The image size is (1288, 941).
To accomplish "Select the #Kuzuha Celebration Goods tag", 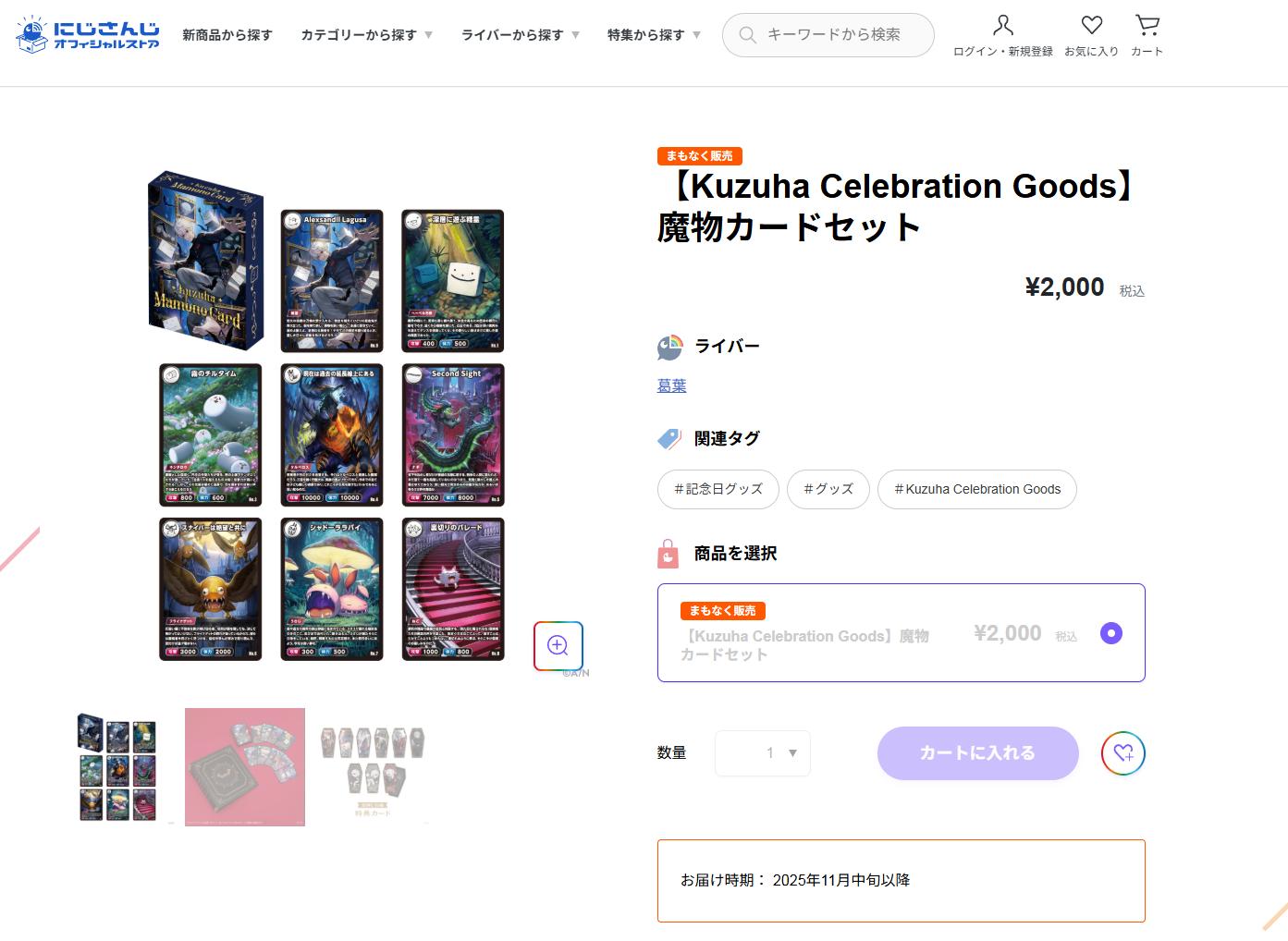I will coord(977,489).
